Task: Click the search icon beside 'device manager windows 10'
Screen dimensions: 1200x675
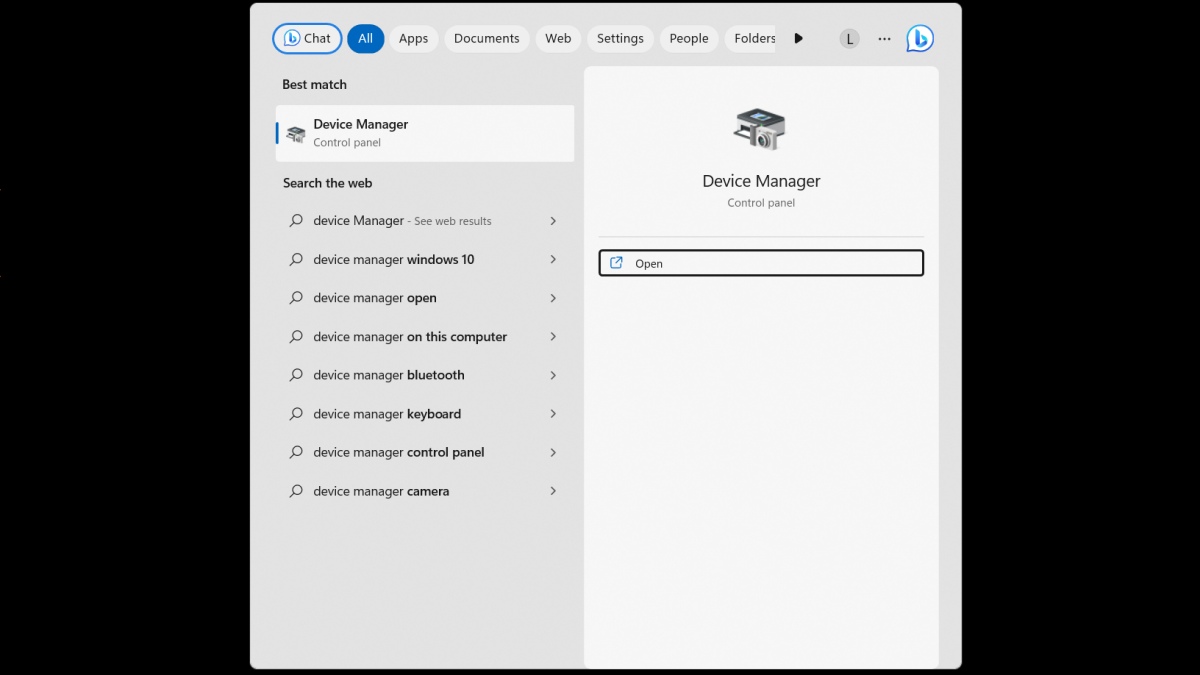Action: coord(296,260)
